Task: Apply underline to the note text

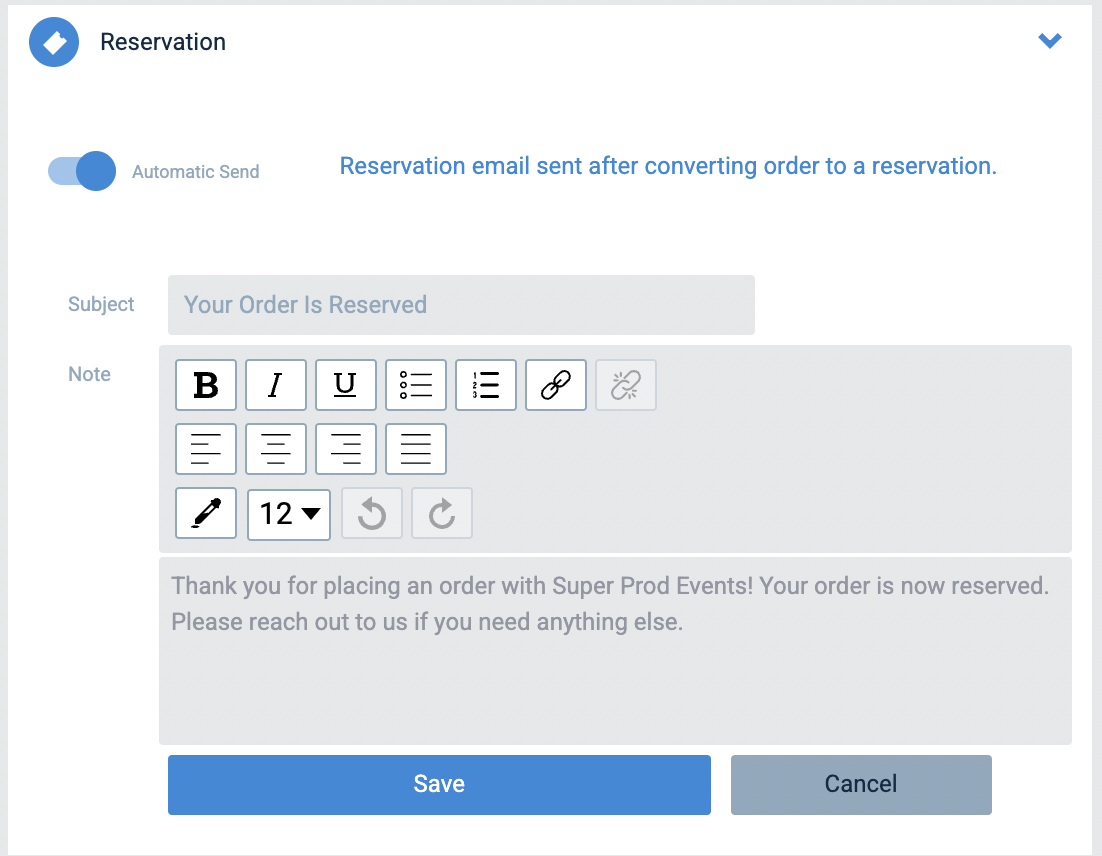Action: click(x=345, y=384)
